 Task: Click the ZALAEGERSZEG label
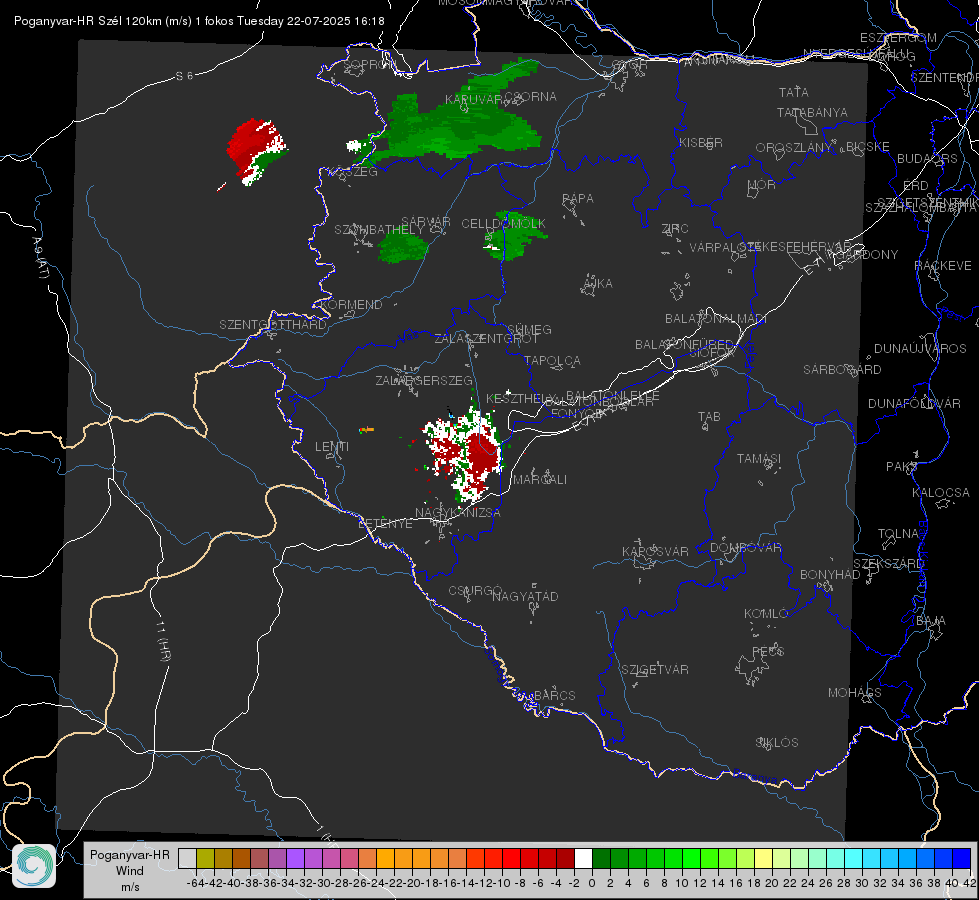pyautogui.click(x=424, y=380)
